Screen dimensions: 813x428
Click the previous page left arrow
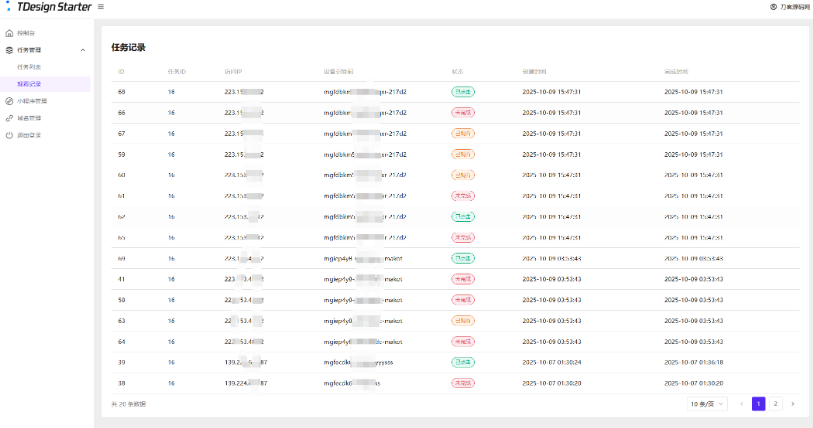(x=741, y=403)
